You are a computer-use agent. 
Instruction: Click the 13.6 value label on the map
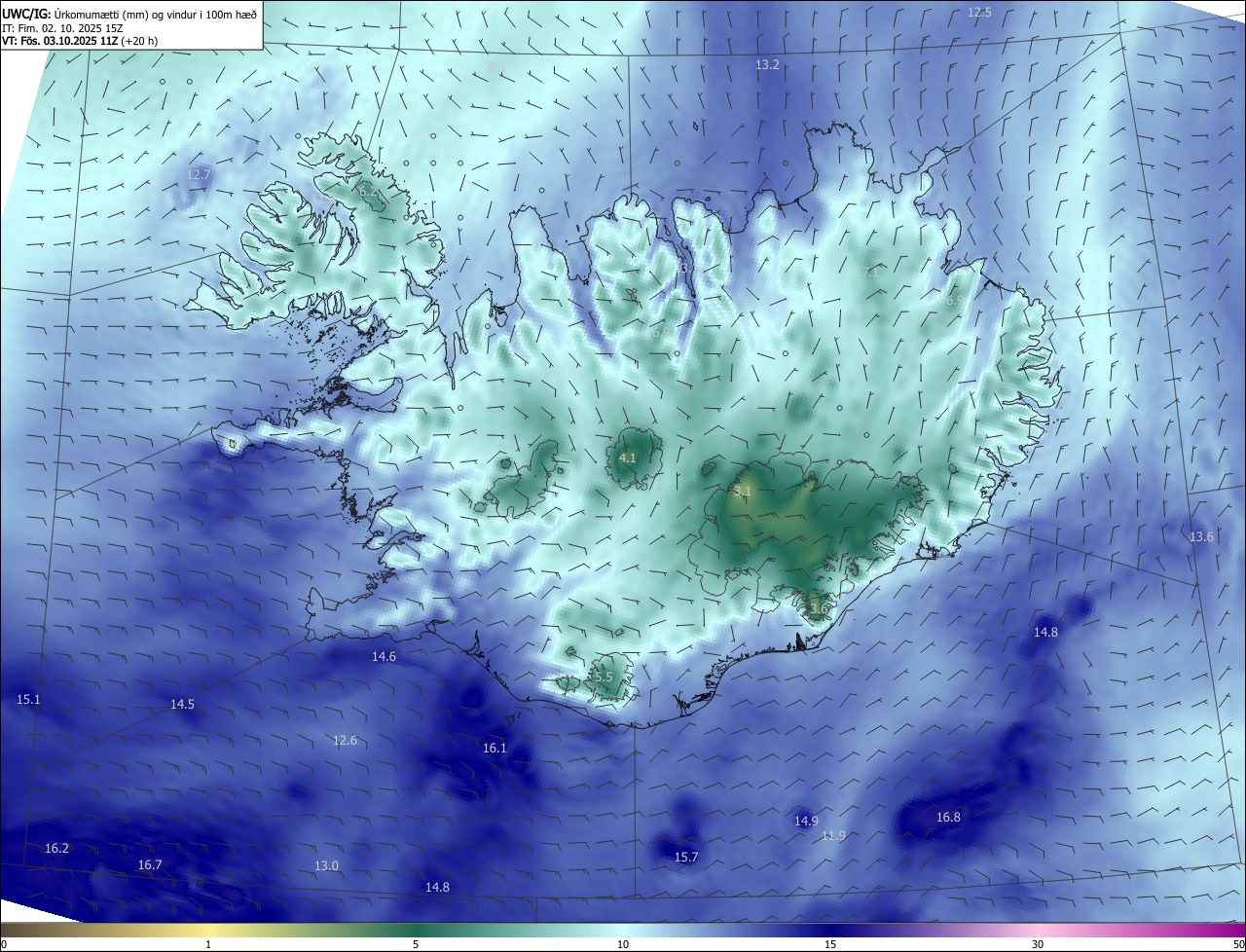[x=1202, y=537]
